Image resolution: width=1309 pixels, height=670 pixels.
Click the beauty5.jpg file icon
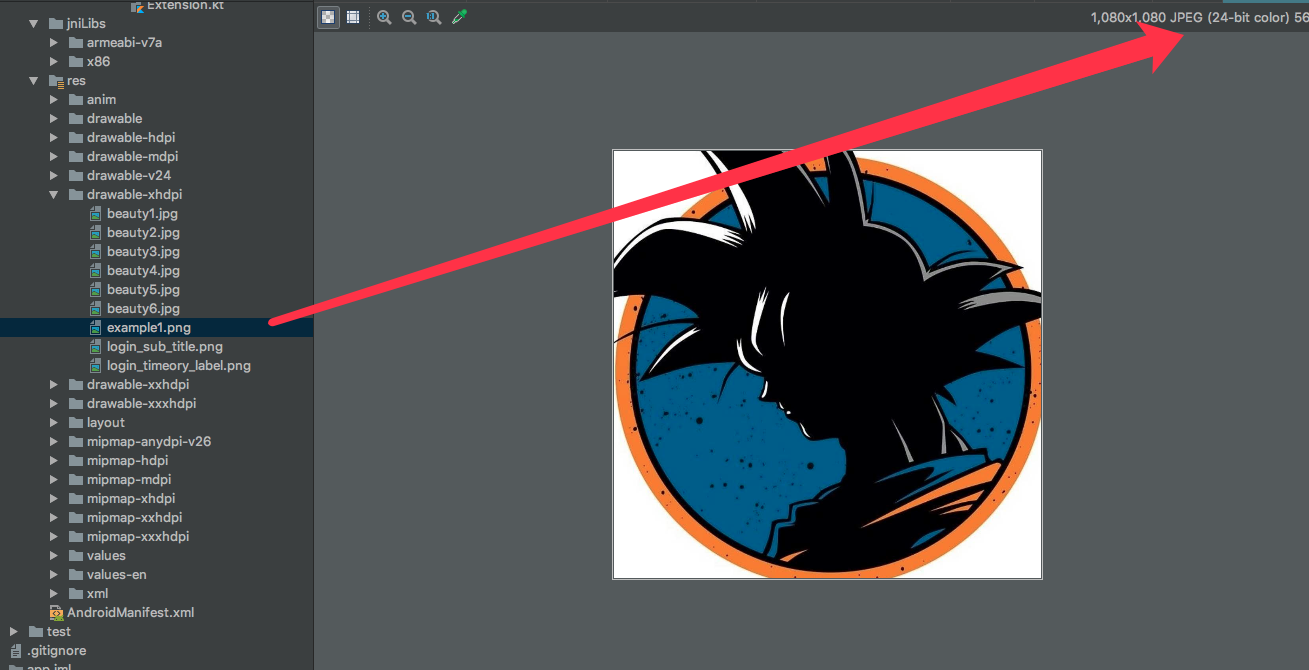coord(96,289)
